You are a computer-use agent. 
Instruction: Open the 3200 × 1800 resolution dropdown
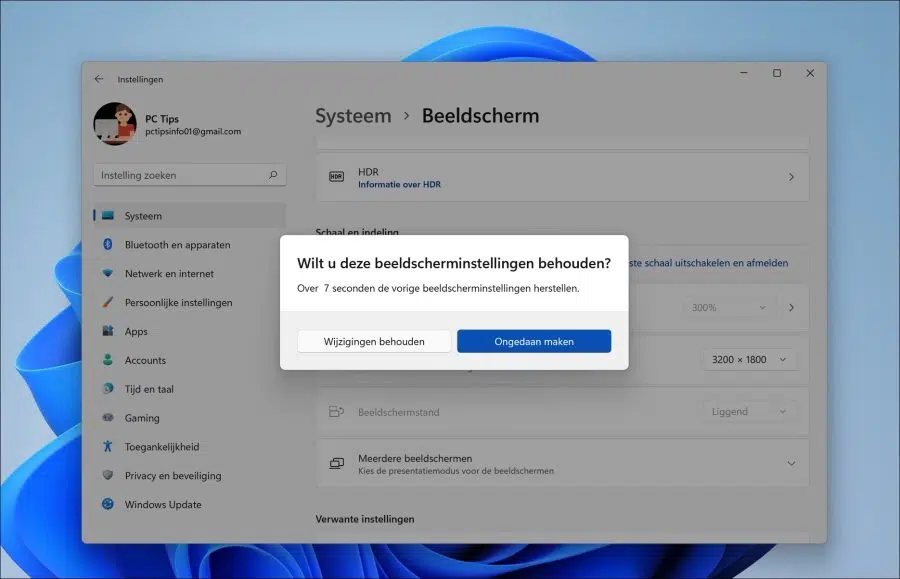coord(749,359)
